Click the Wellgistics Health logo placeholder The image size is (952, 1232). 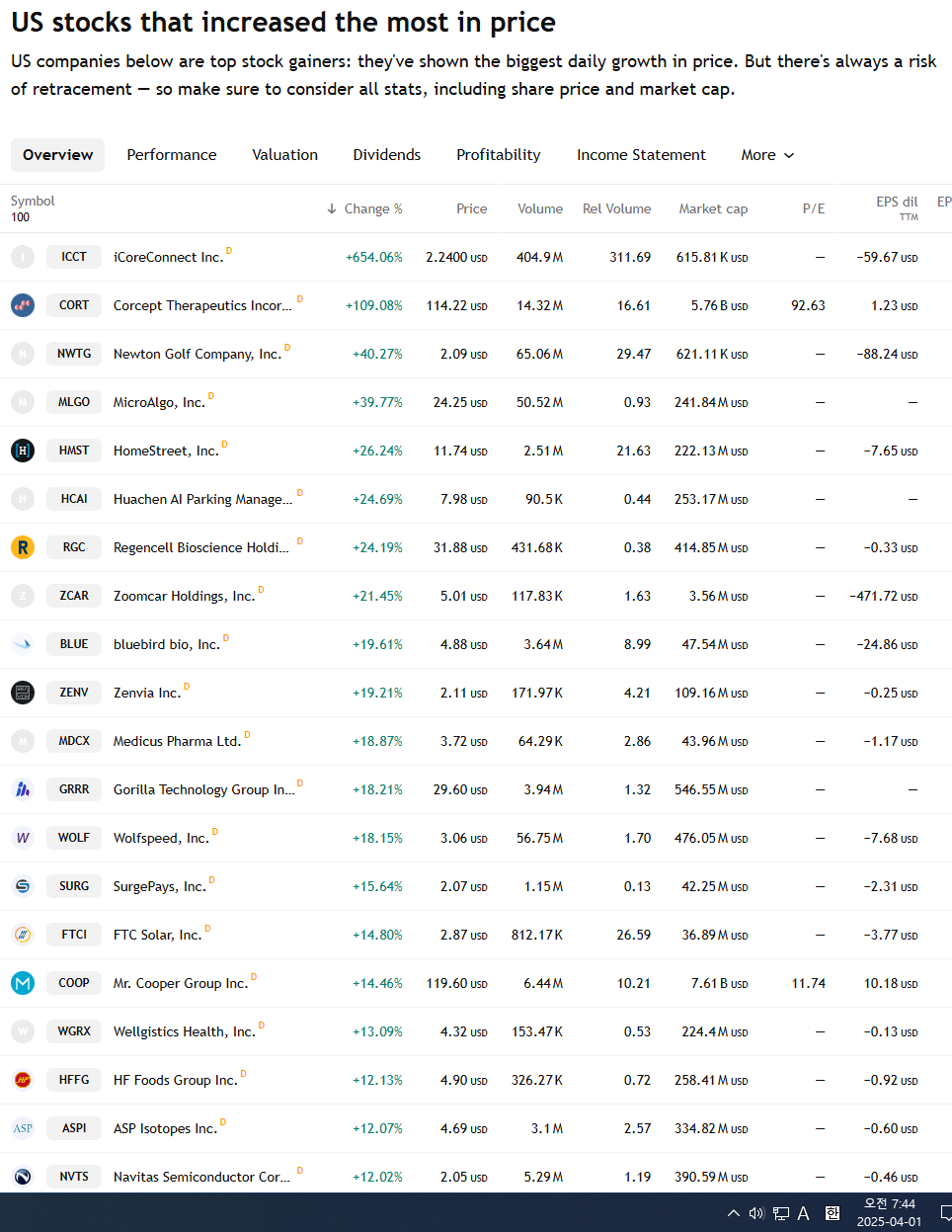23,1031
